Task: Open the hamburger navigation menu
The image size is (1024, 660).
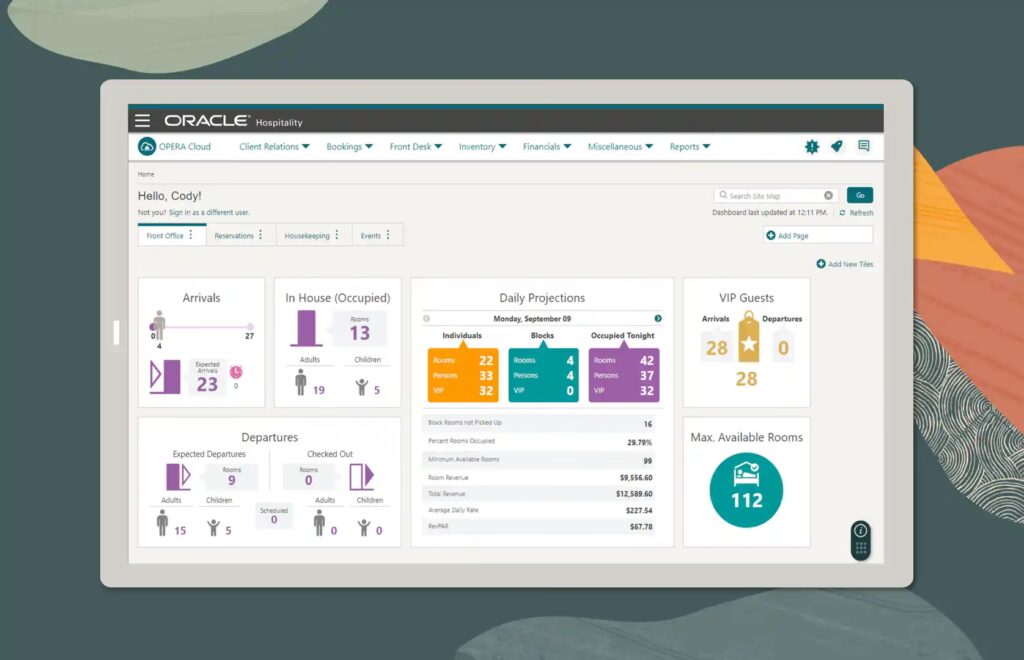Action: [142, 120]
